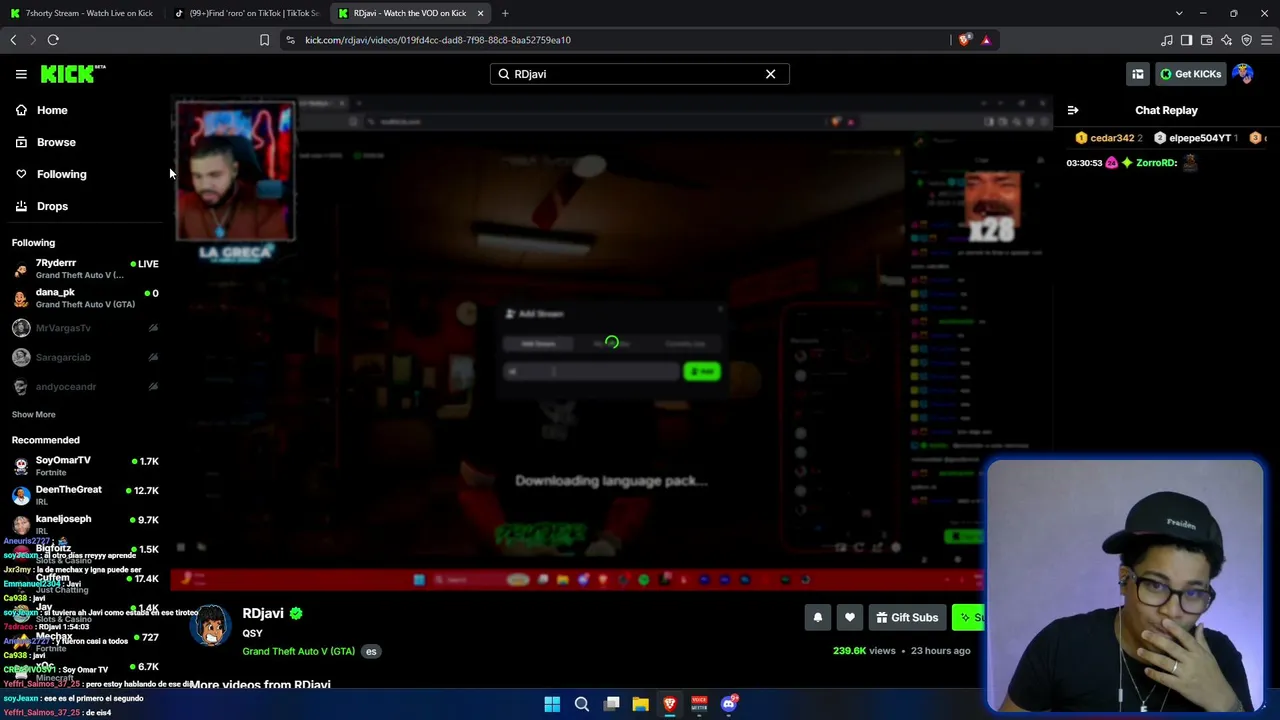Screen dimensions: 1280x720
Task: Open the Leo AI sparkle icon
Action: point(1227,40)
